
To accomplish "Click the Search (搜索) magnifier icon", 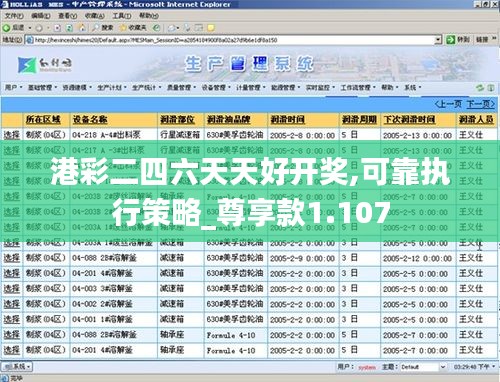I will click(96, 28).
